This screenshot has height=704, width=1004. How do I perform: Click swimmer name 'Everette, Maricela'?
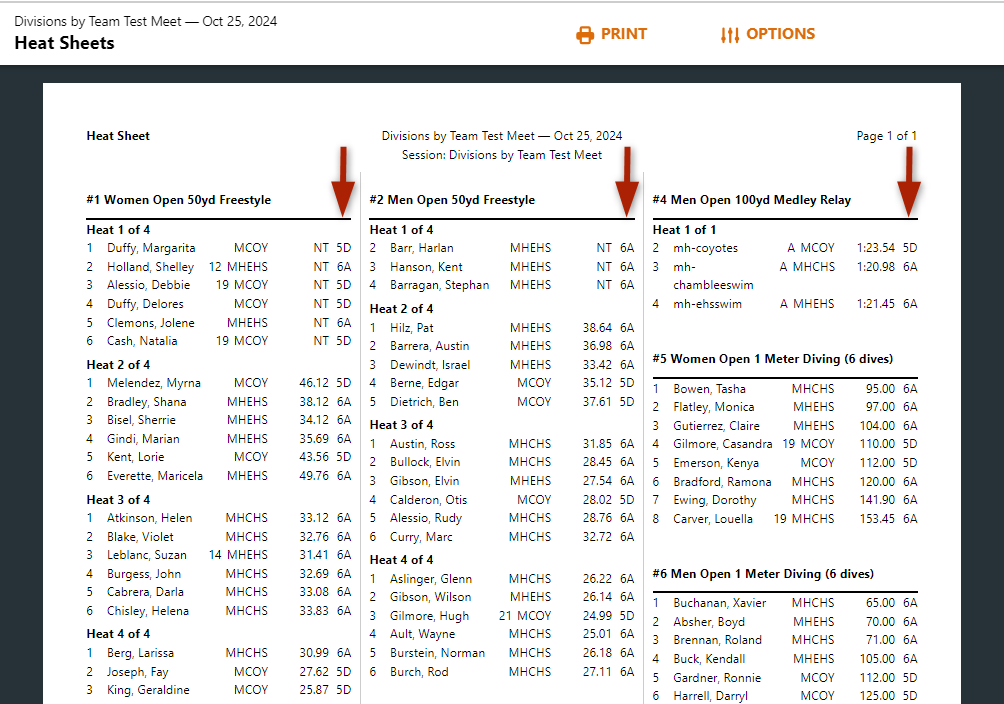click(x=155, y=476)
